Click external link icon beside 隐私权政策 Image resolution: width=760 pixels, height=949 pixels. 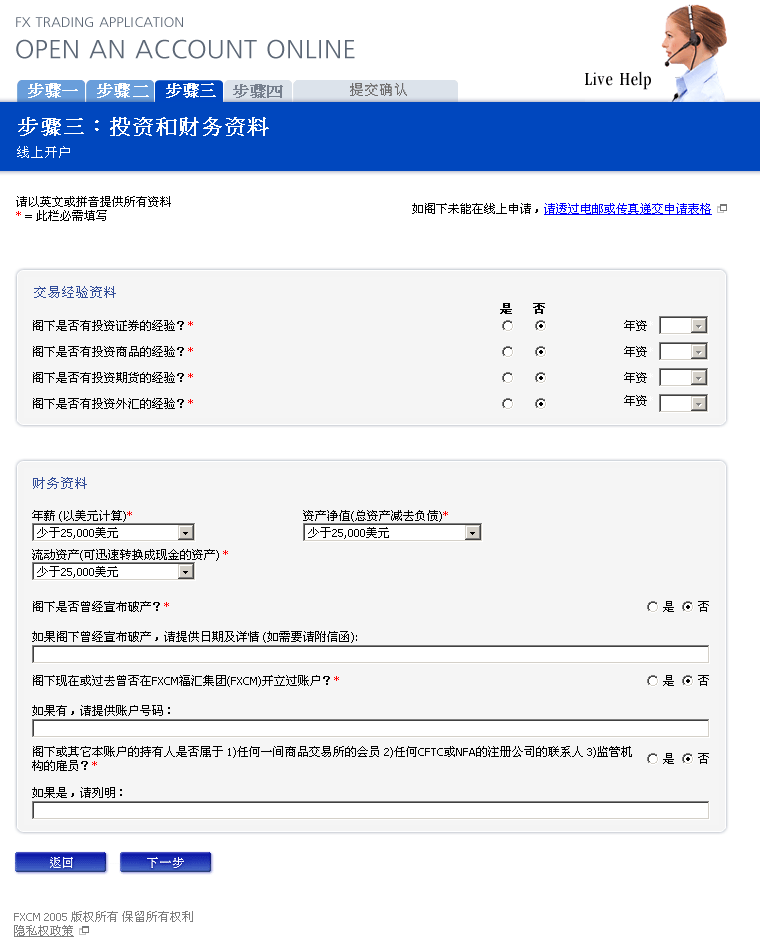[x=85, y=931]
